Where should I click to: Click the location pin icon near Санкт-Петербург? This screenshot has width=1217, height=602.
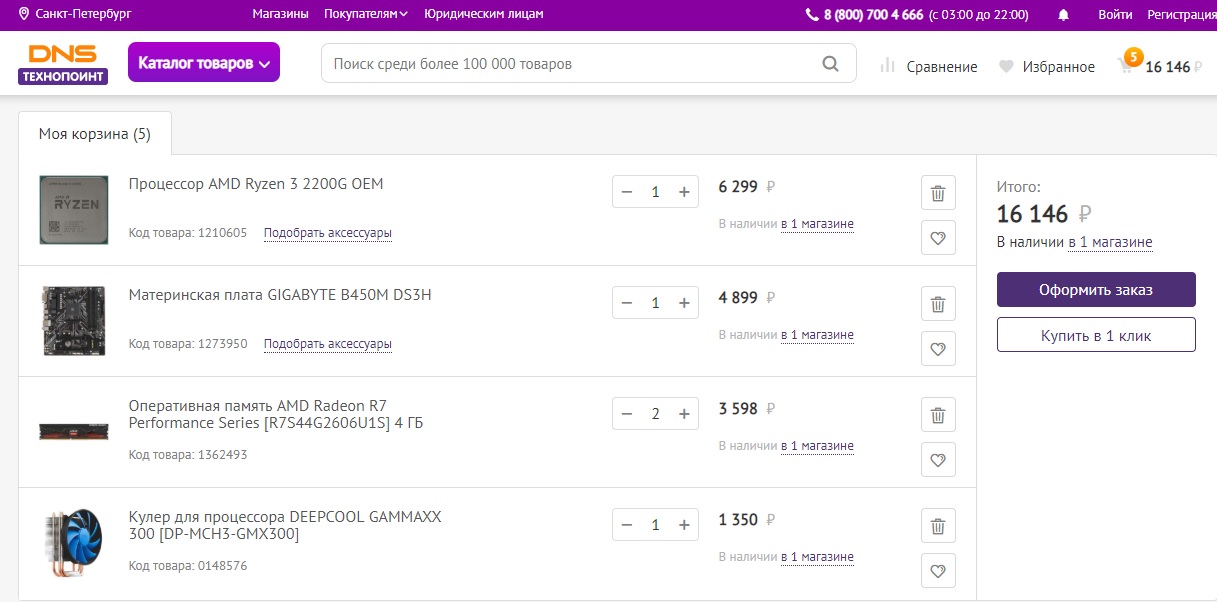[24, 14]
